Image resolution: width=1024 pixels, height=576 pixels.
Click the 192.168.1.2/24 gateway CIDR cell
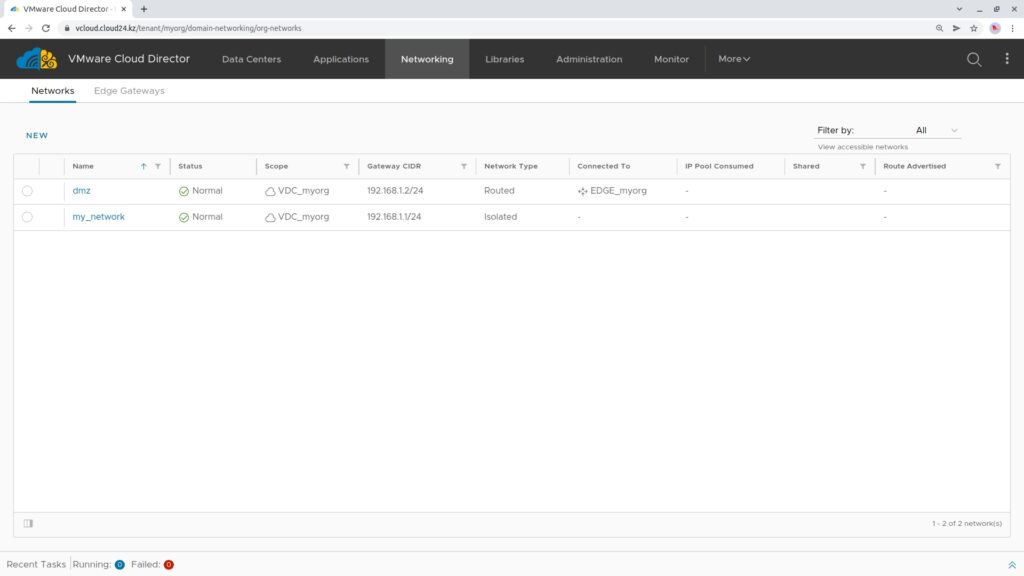coord(395,191)
